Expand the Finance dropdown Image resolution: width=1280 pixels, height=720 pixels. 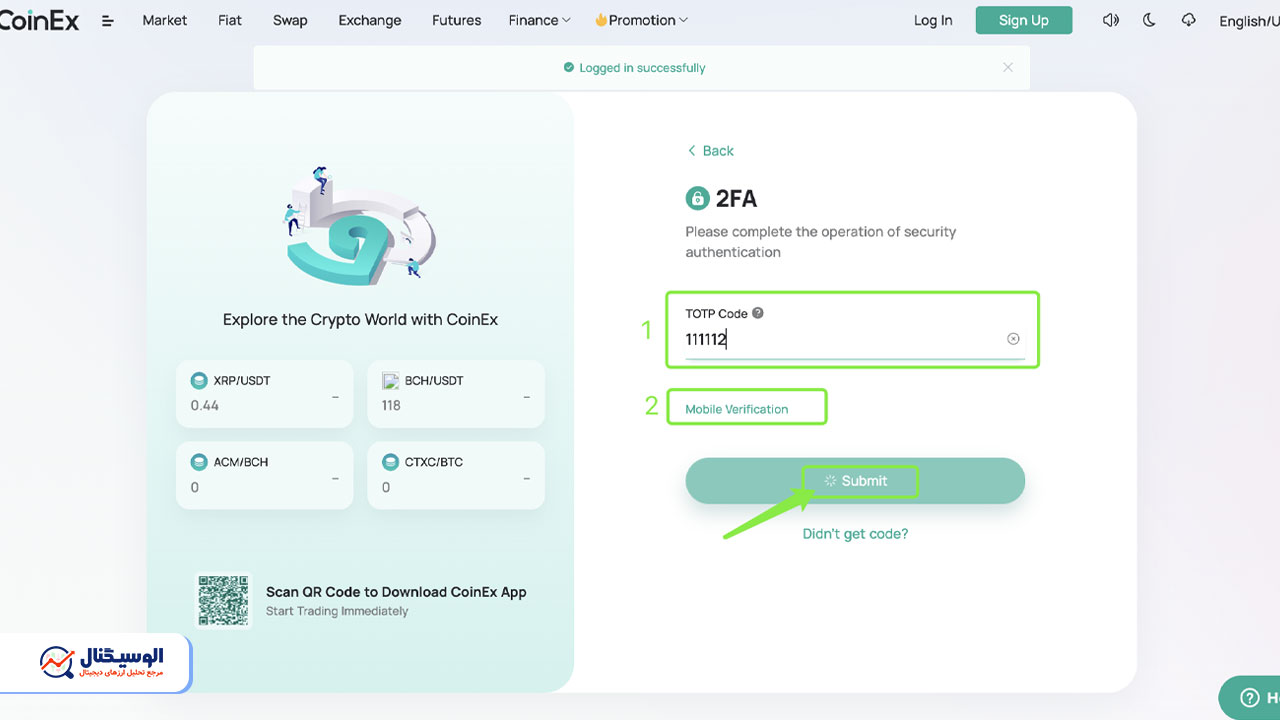point(539,20)
